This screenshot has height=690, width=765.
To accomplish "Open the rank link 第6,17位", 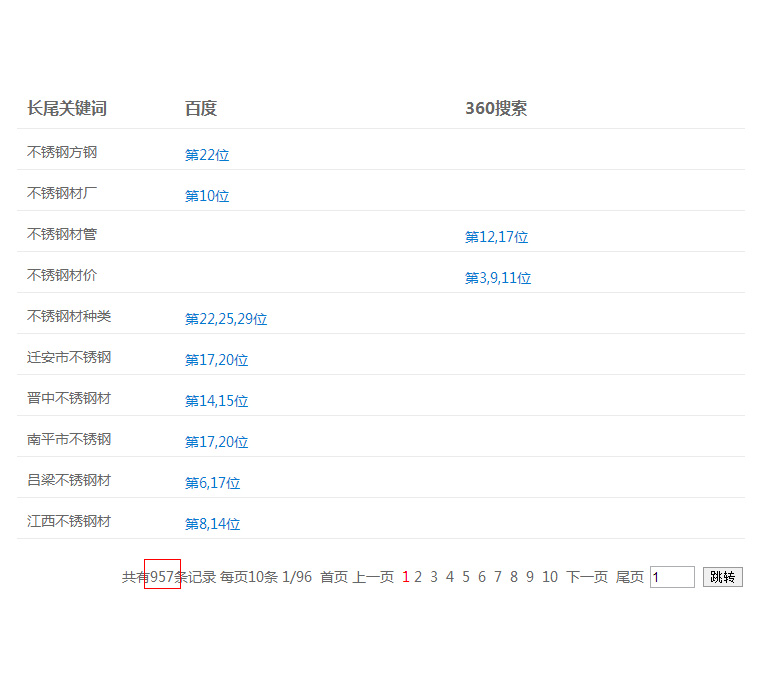I will click(212, 483).
